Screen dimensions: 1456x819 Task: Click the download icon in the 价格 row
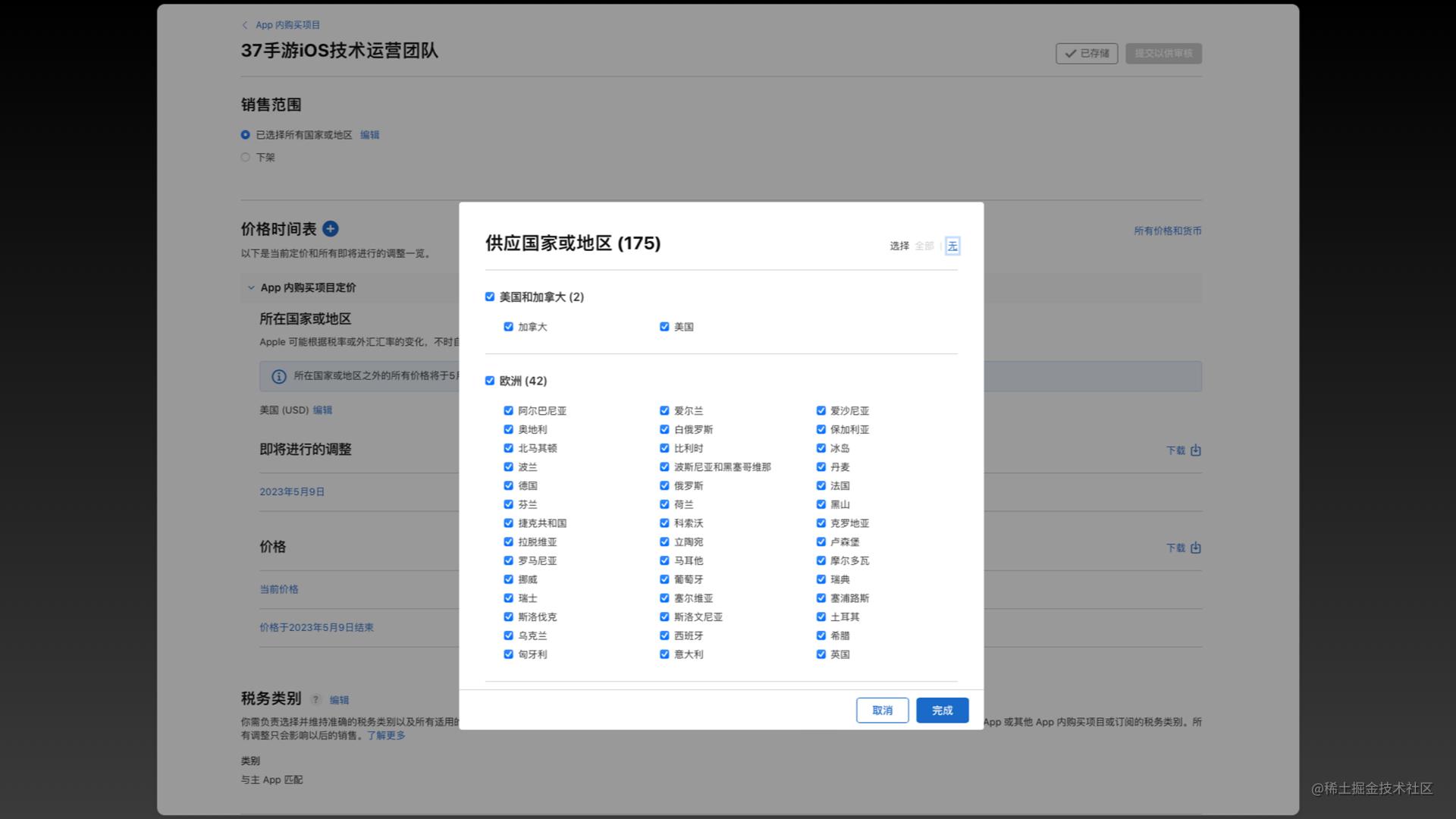(x=1196, y=548)
